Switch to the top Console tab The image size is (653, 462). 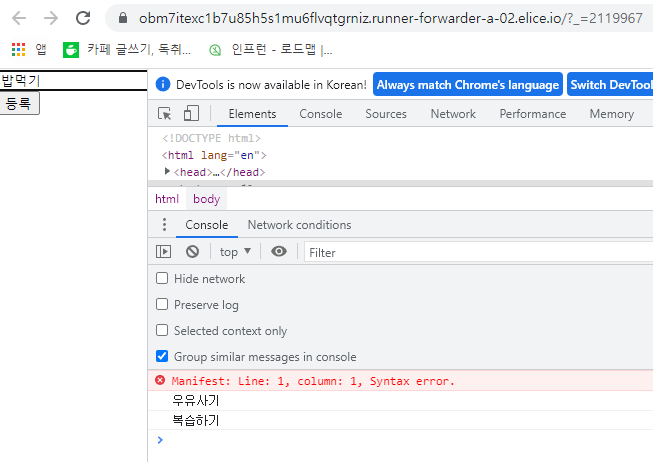point(321,114)
